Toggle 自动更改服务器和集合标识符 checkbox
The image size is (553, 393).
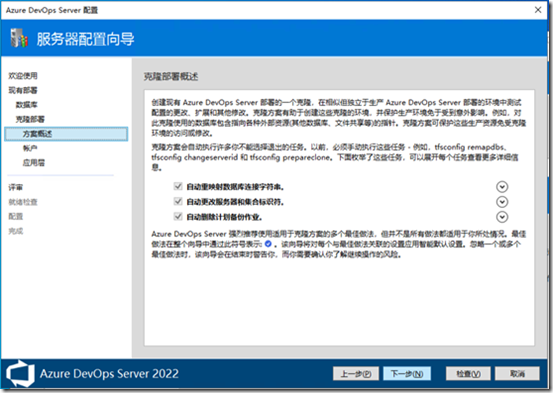(x=178, y=201)
